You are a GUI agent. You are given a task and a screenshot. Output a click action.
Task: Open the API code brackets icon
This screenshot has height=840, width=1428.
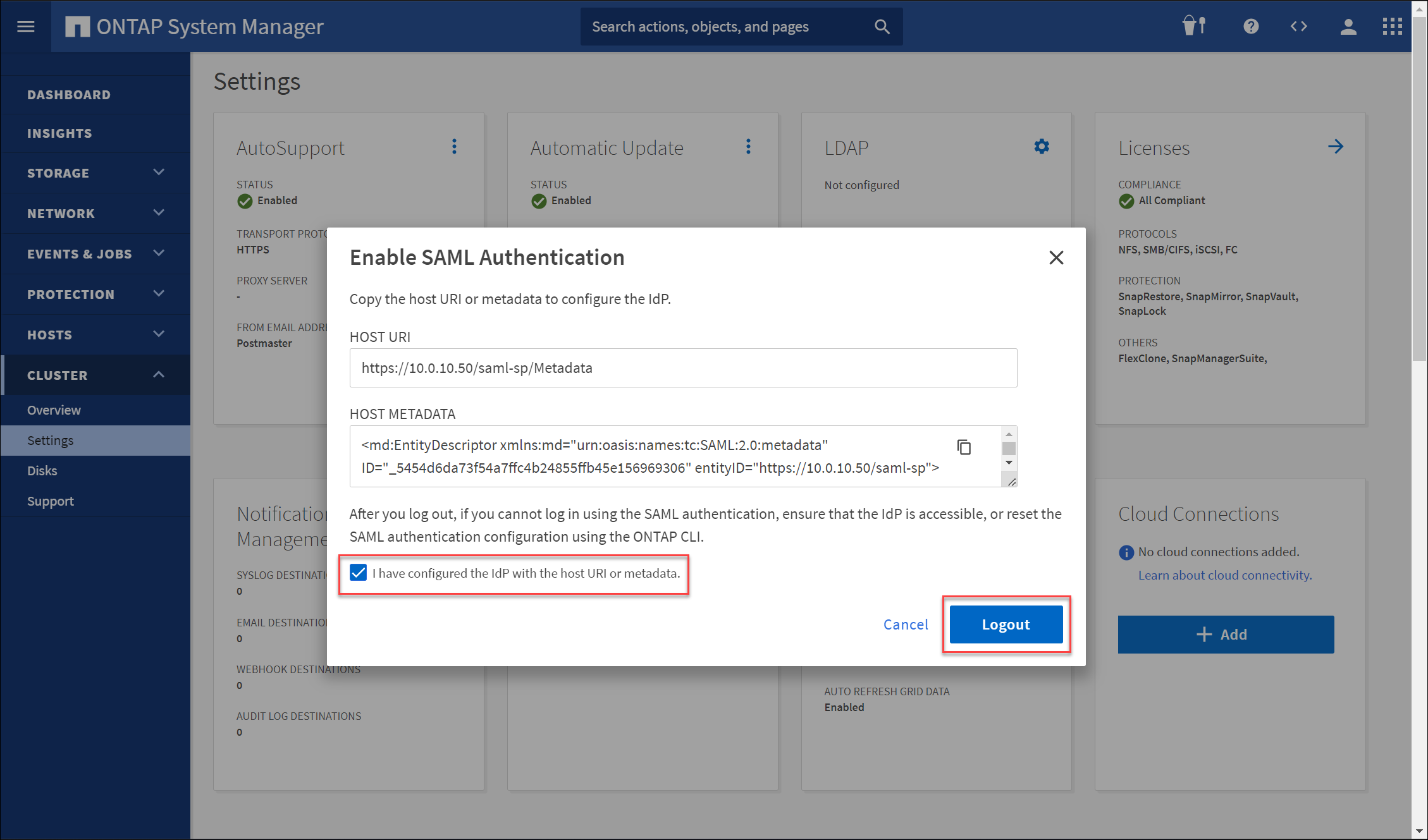1298,27
